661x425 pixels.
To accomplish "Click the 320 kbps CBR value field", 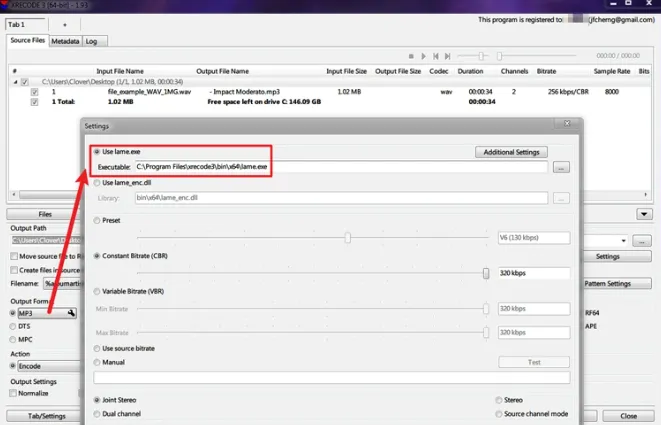I will [x=534, y=273].
